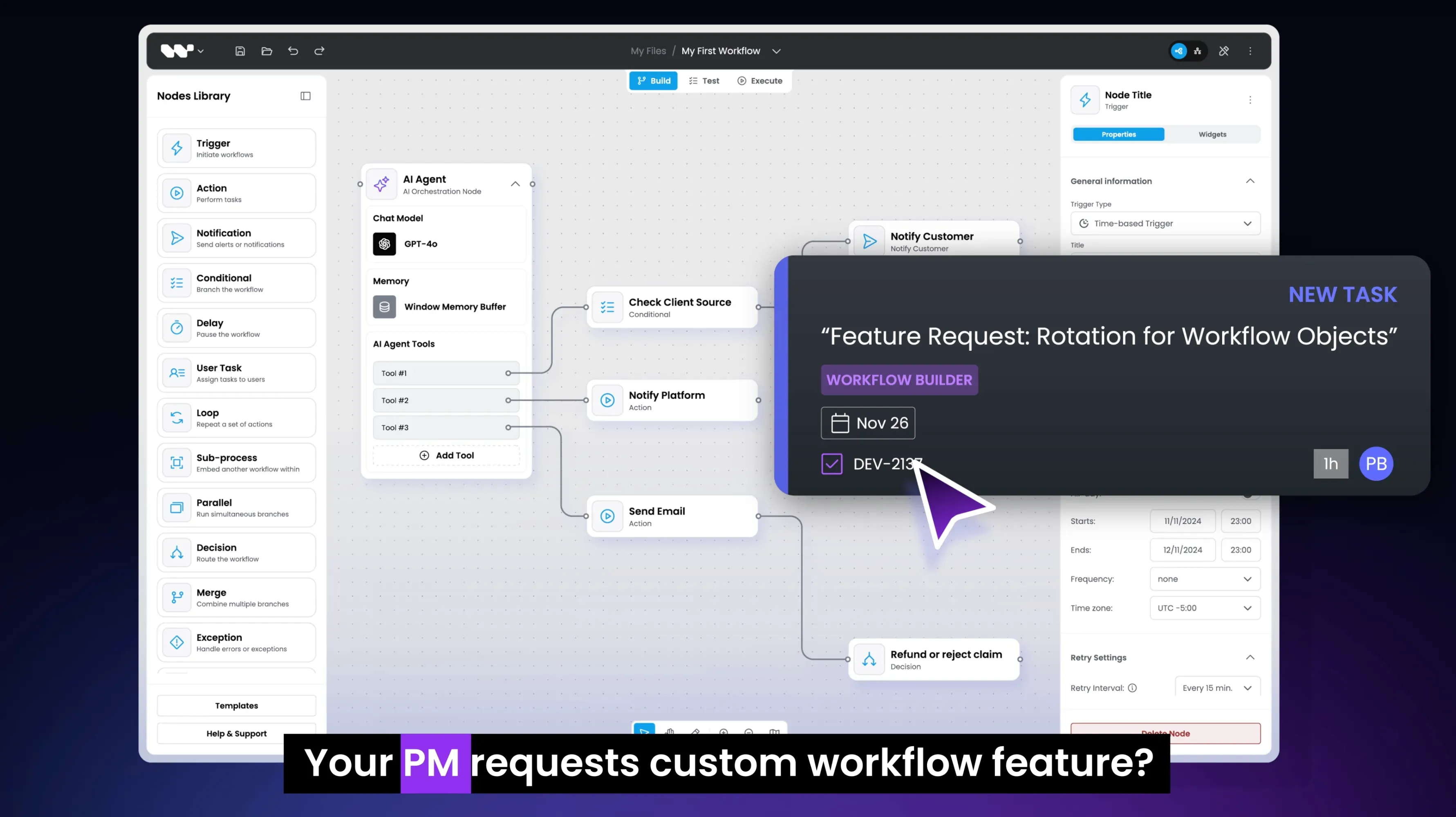Open the My First Workflow title dropdown
This screenshot has height=817, width=1456.
(x=776, y=51)
